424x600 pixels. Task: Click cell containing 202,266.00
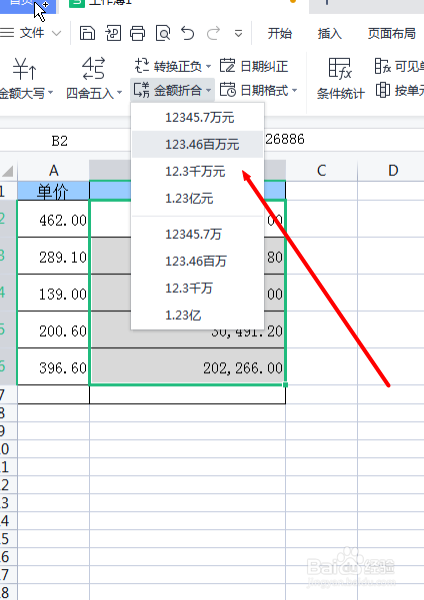[188, 367]
